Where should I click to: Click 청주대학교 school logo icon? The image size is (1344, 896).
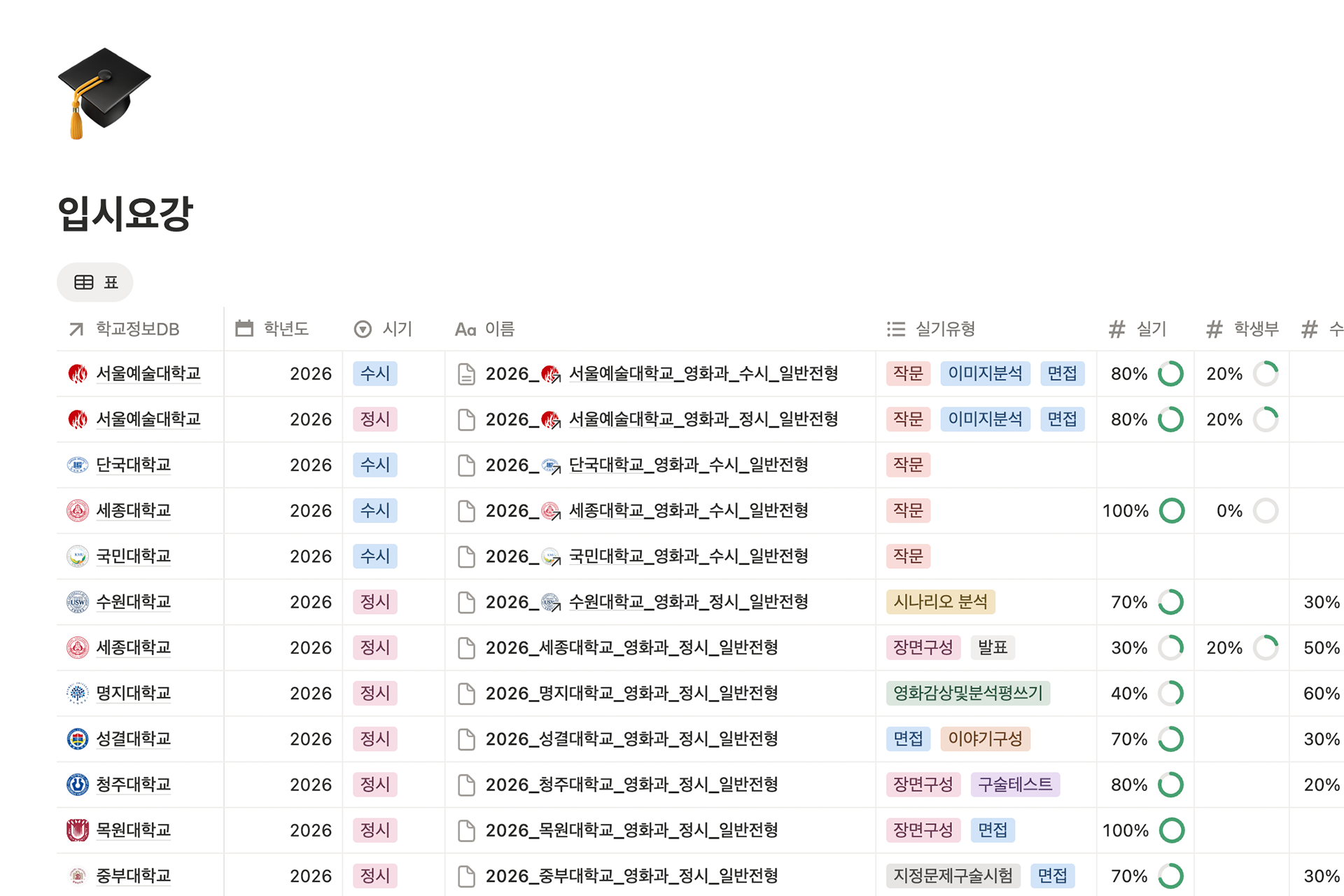[78, 785]
